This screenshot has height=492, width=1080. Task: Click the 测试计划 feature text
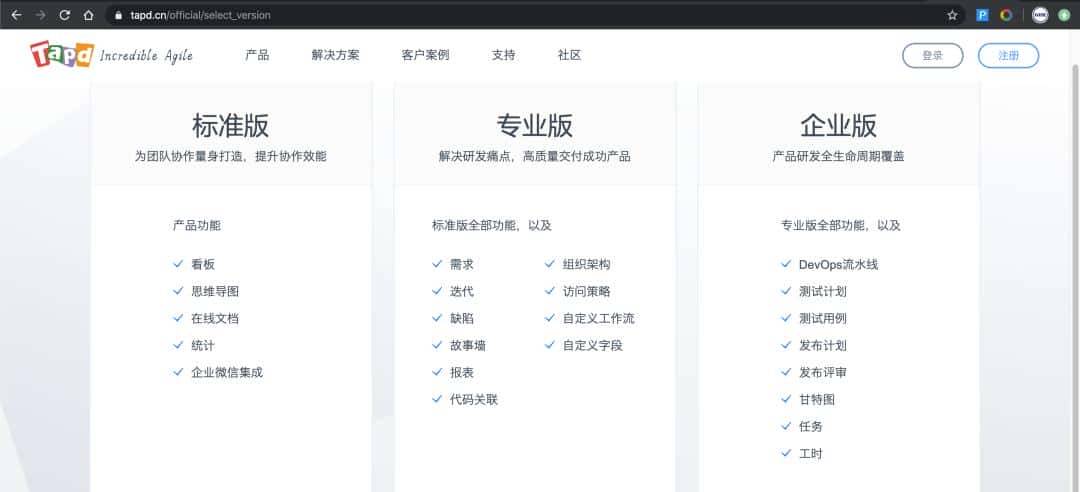[x=822, y=291]
